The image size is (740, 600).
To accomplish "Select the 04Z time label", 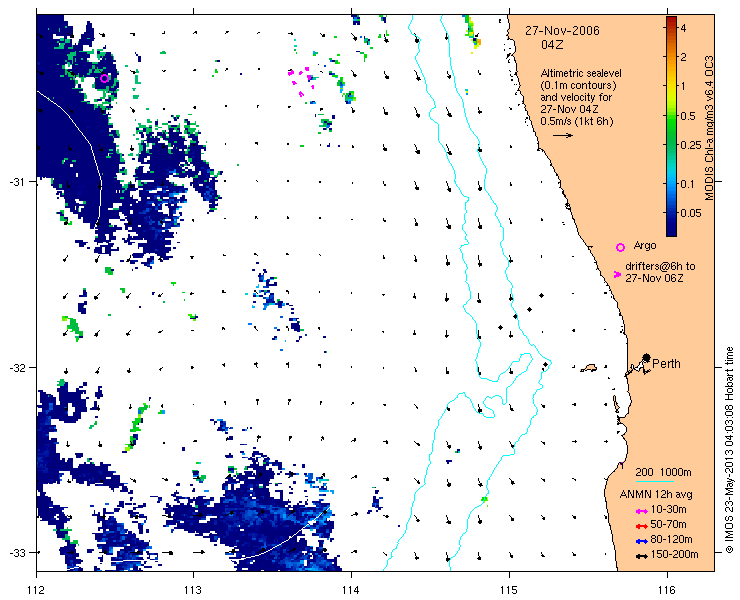I will (x=552, y=45).
